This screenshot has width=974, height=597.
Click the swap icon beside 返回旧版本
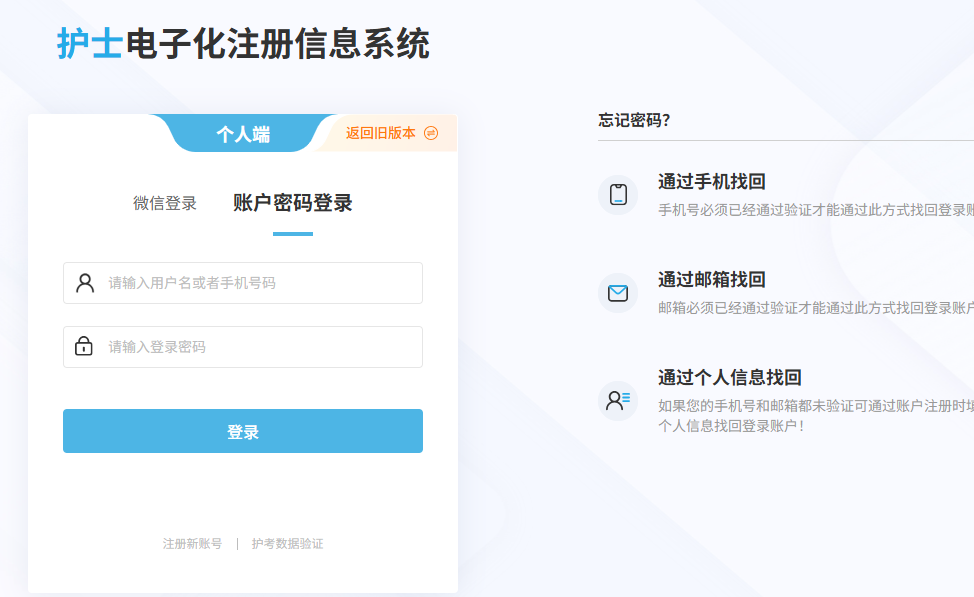(431, 133)
